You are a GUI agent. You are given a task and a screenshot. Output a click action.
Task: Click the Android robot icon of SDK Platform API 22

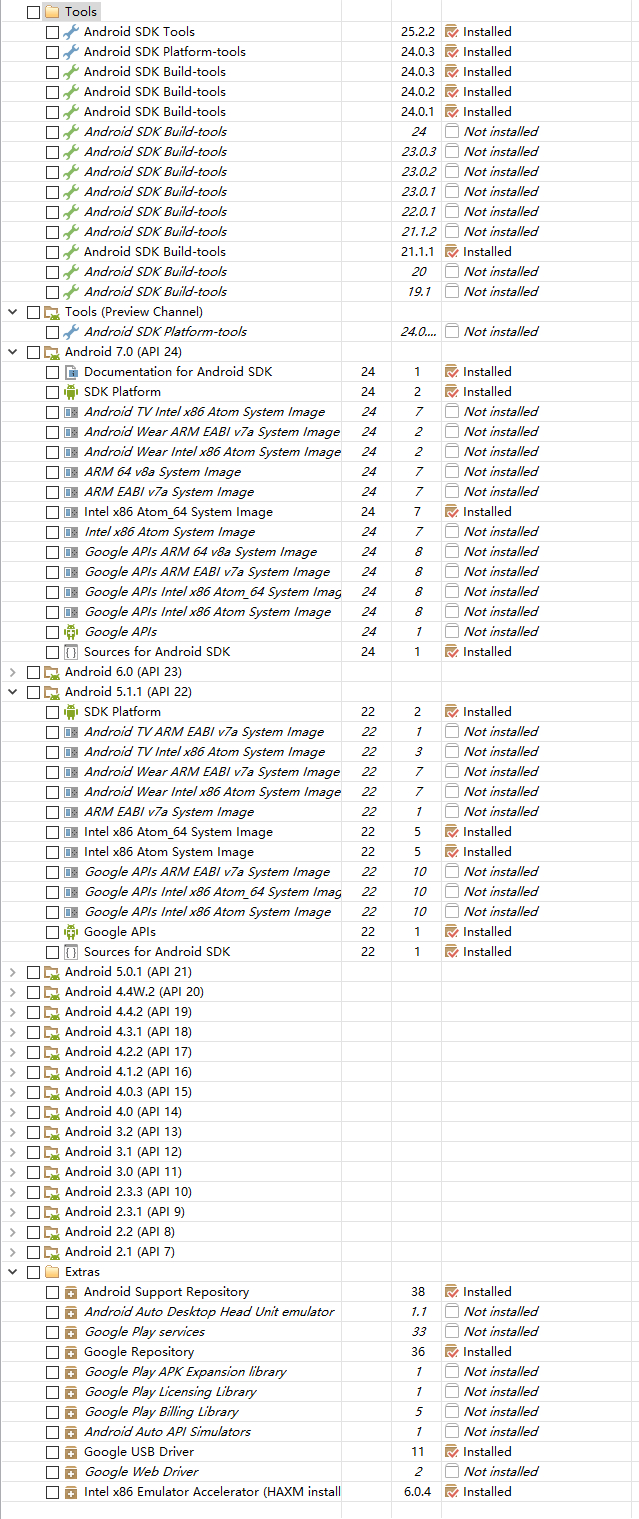click(71, 712)
